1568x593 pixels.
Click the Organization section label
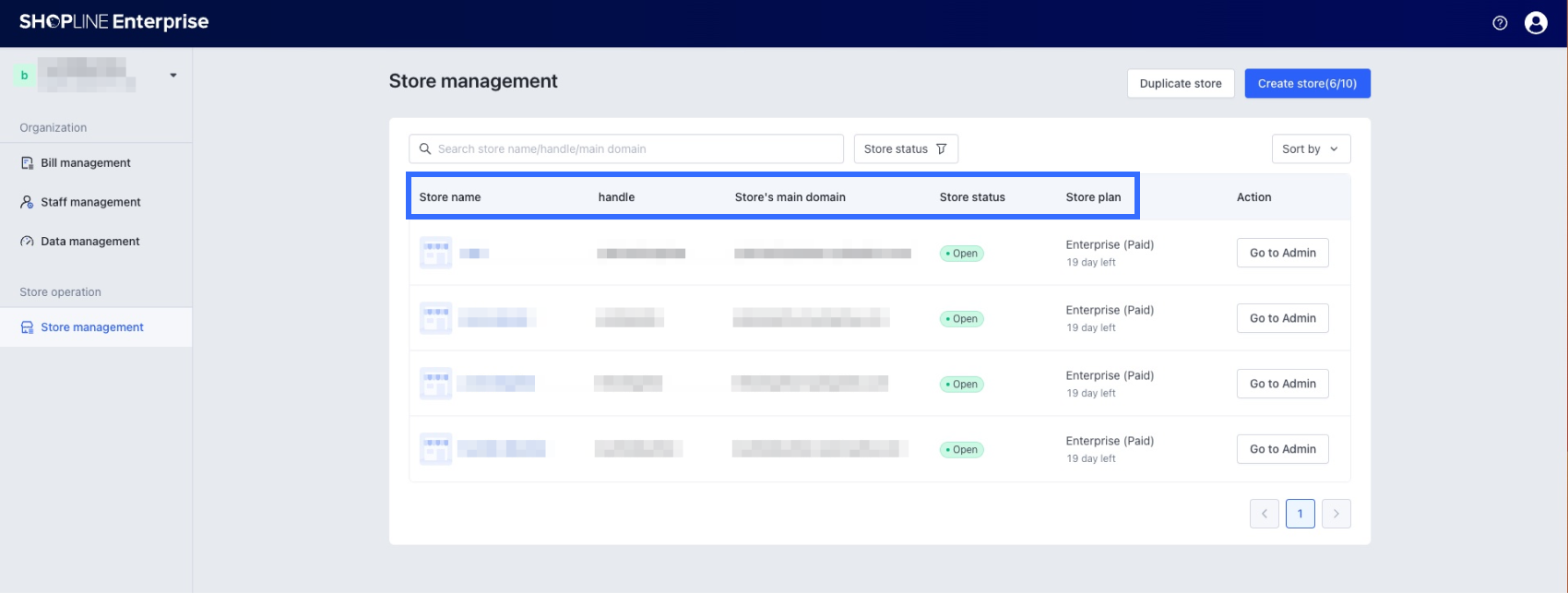(53, 128)
